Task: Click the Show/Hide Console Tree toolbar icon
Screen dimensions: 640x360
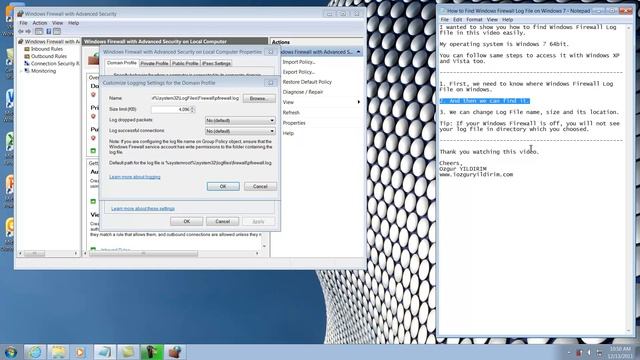Action: [39, 31]
